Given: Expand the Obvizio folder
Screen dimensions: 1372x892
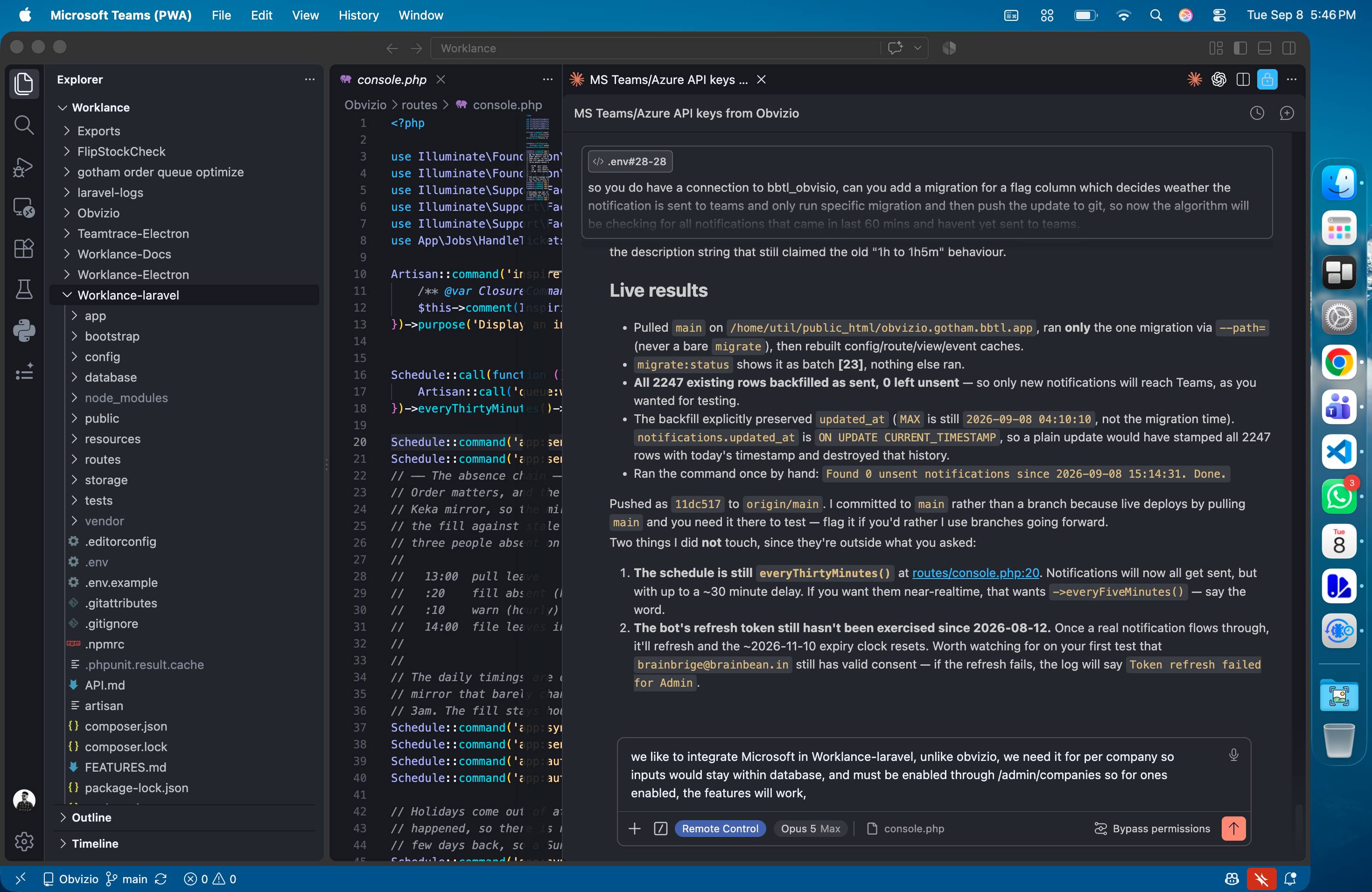Looking at the screenshot, I should [x=98, y=213].
